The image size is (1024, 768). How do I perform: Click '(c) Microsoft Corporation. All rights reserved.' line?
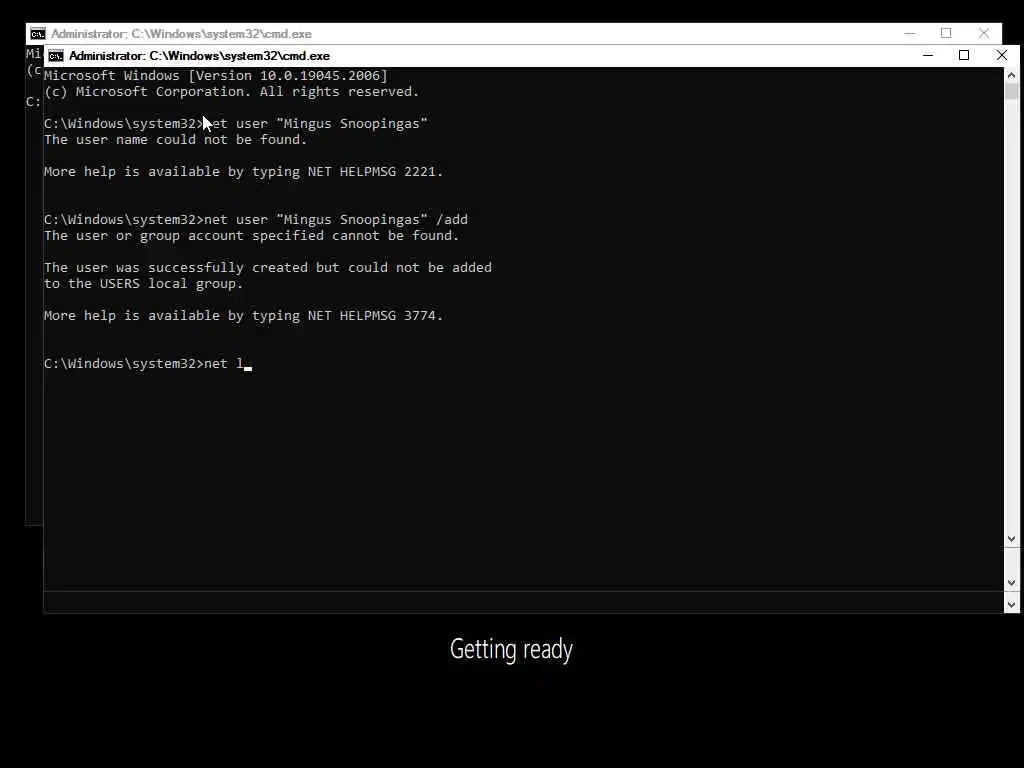click(x=231, y=92)
